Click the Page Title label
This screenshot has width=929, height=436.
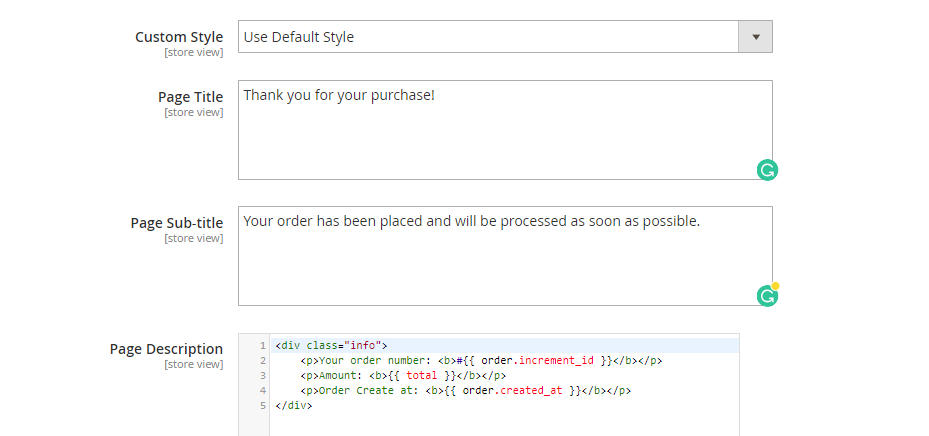(191, 97)
